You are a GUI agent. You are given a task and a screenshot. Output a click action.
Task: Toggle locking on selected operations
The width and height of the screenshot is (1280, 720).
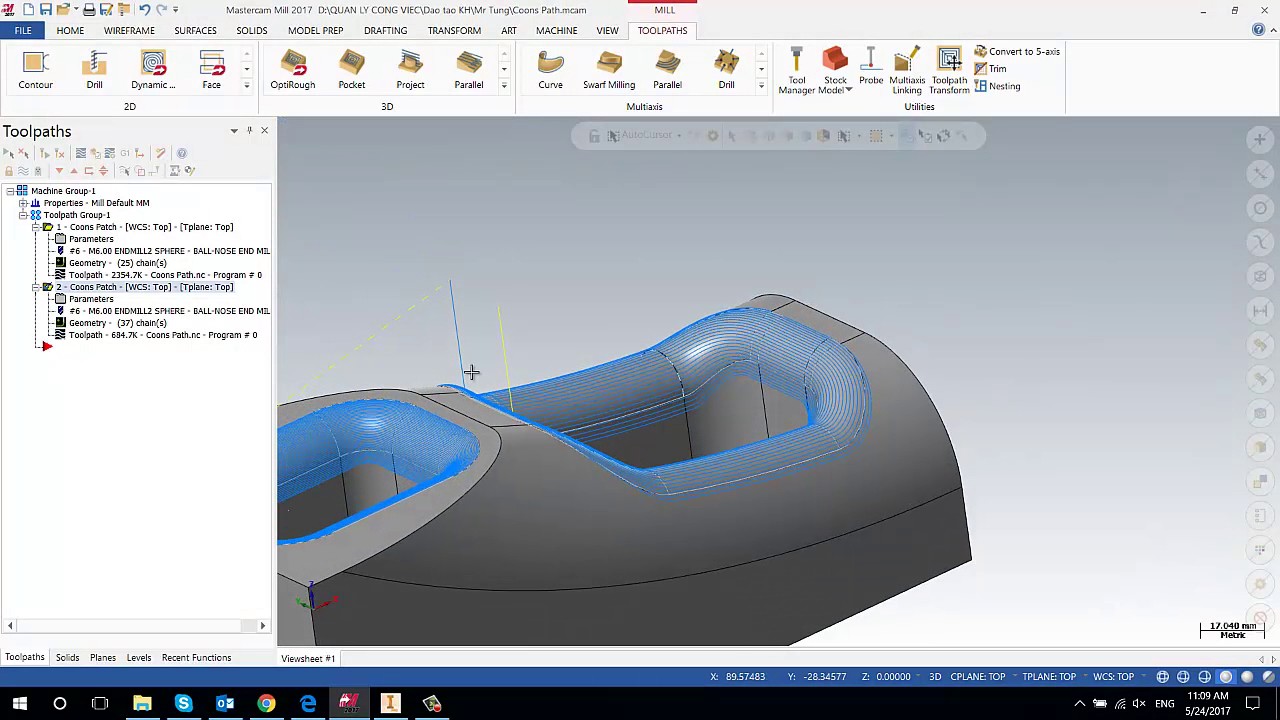[8, 171]
